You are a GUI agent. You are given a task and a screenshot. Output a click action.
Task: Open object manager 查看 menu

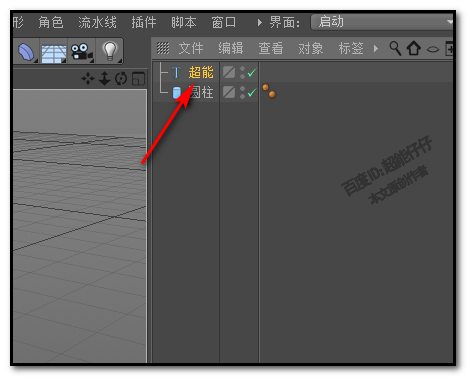click(271, 49)
